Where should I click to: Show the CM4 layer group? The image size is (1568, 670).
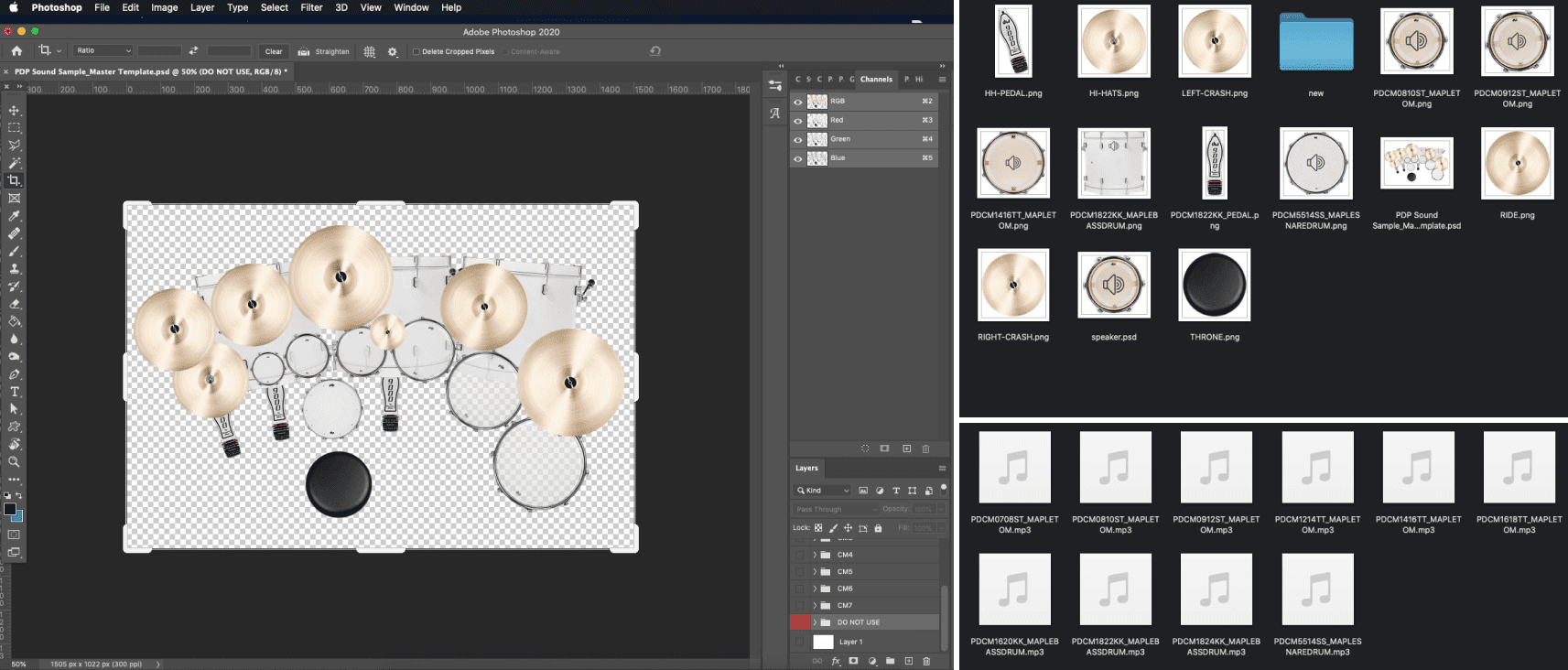click(800, 555)
